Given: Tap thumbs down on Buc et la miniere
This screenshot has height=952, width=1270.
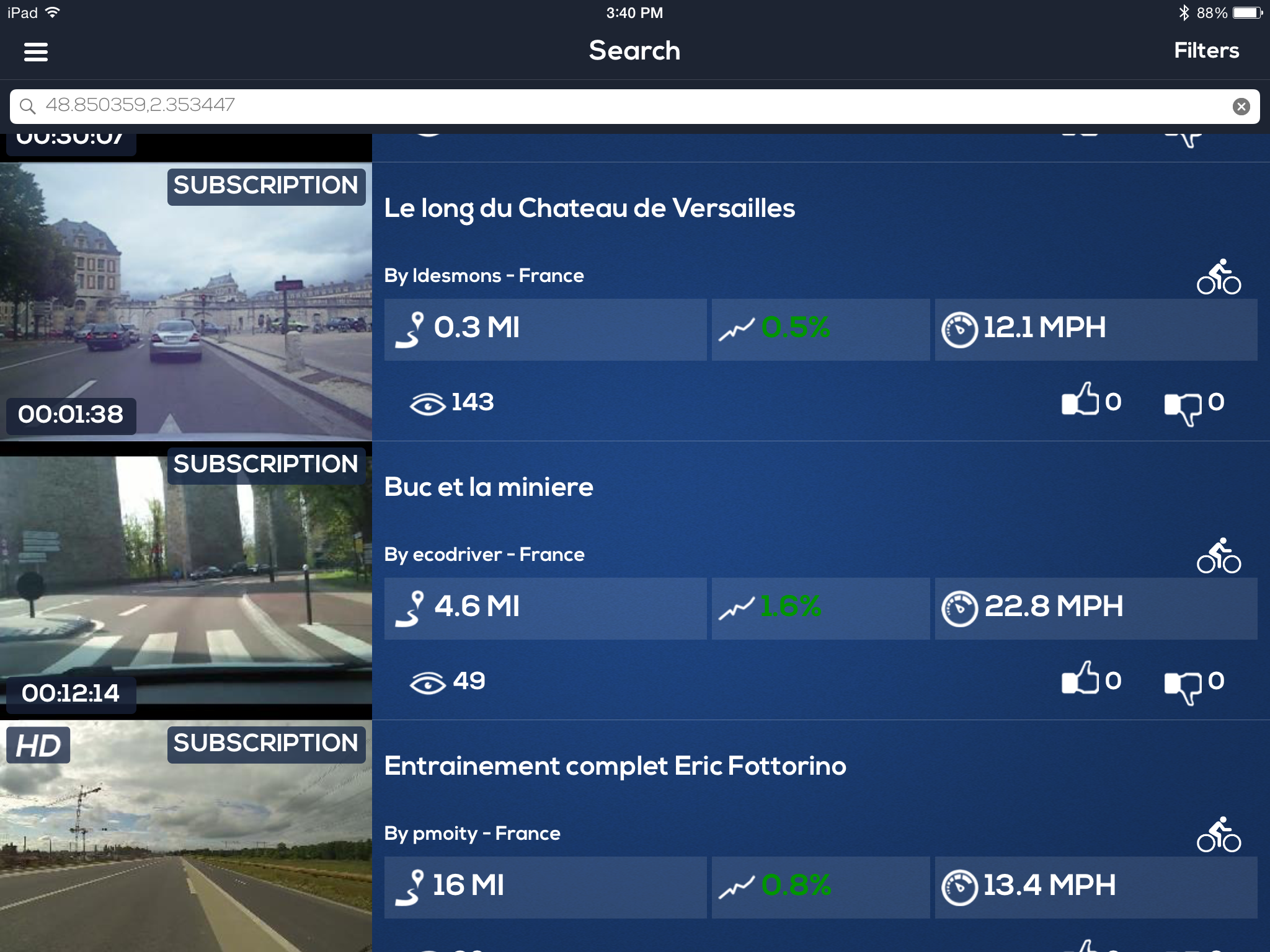Looking at the screenshot, I should click(x=1183, y=688).
